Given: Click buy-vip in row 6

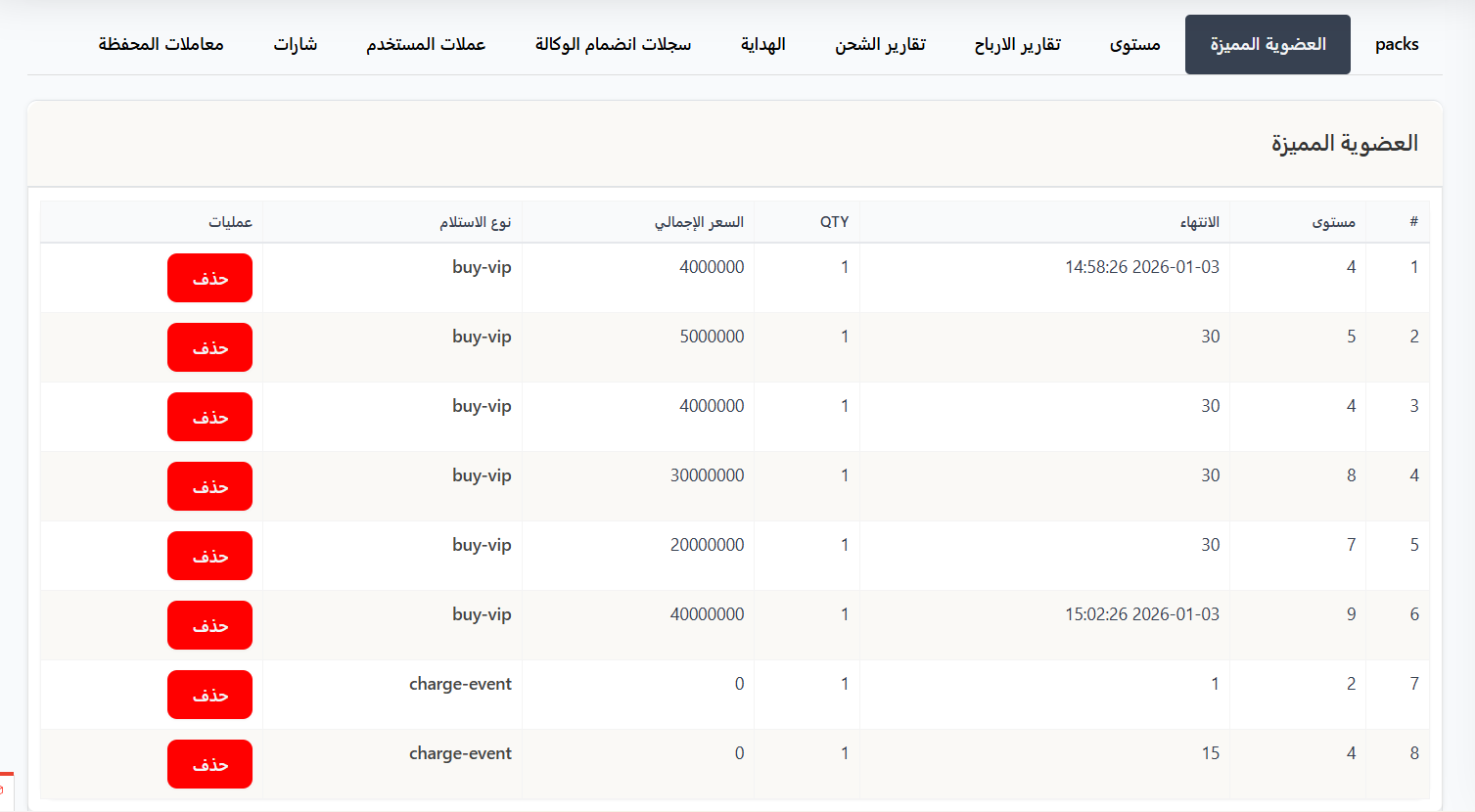Looking at the screenshot, I should (482, 614).
